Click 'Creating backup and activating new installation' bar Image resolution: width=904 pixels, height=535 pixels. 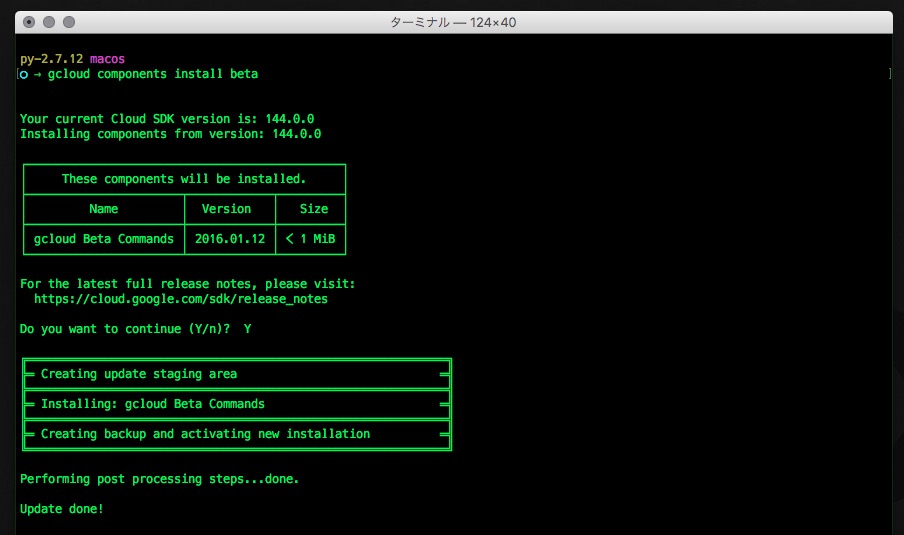[237, 434]
